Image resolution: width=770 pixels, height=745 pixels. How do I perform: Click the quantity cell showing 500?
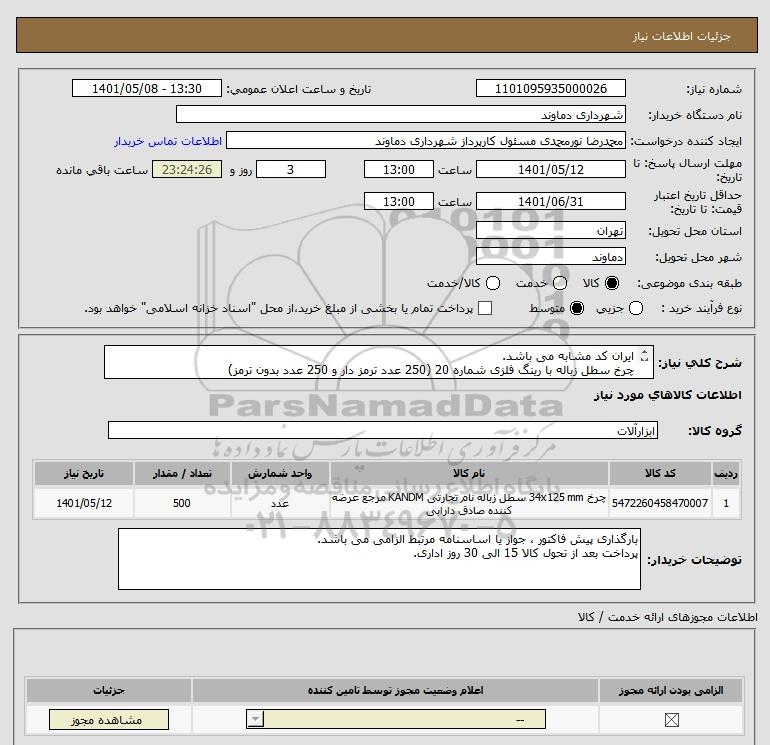[x=182, y=503]
